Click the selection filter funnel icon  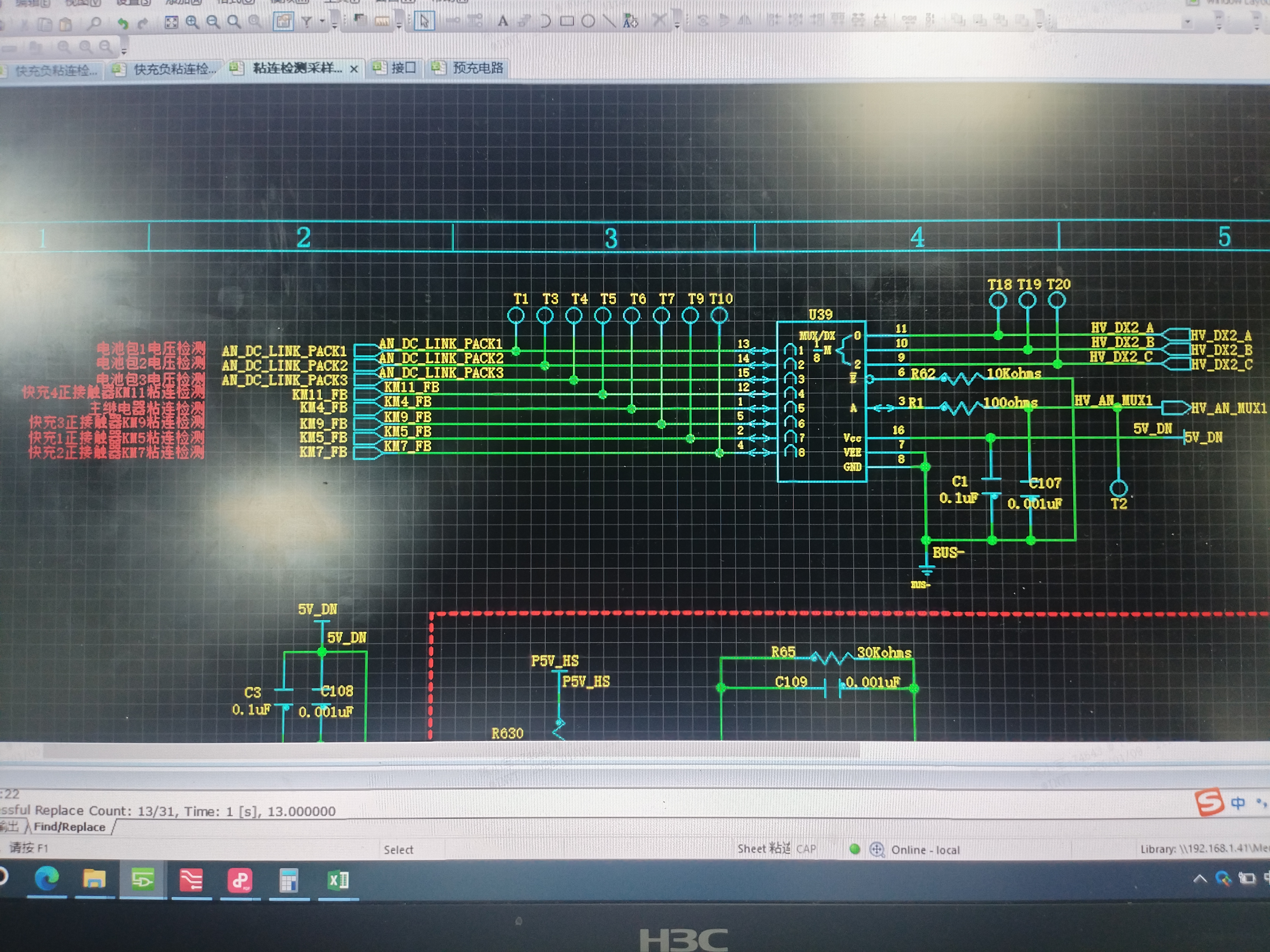click(307, 22)
